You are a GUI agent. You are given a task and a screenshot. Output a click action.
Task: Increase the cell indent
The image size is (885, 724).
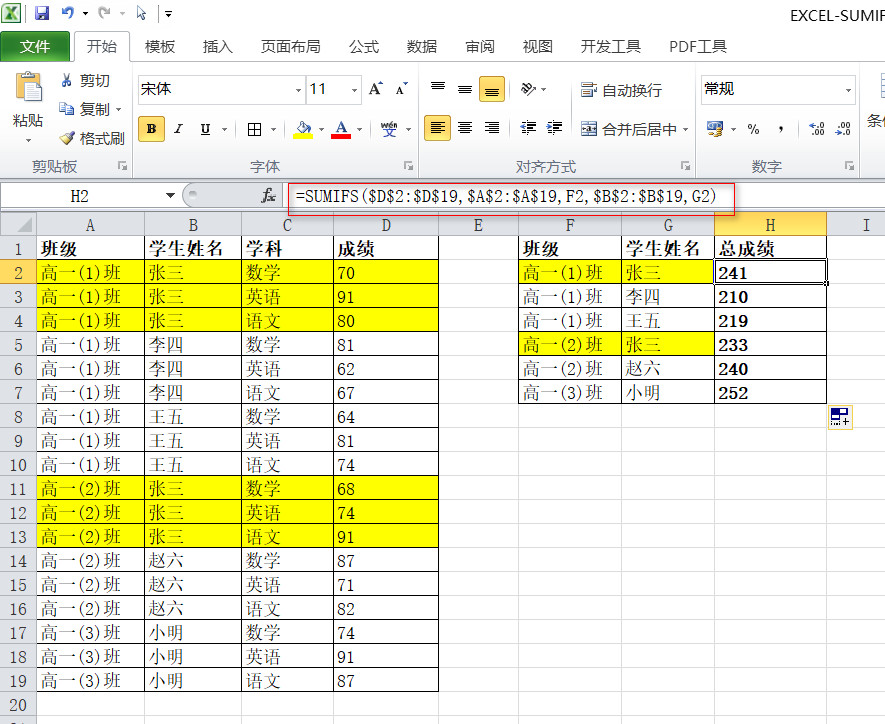pos(554,128)
